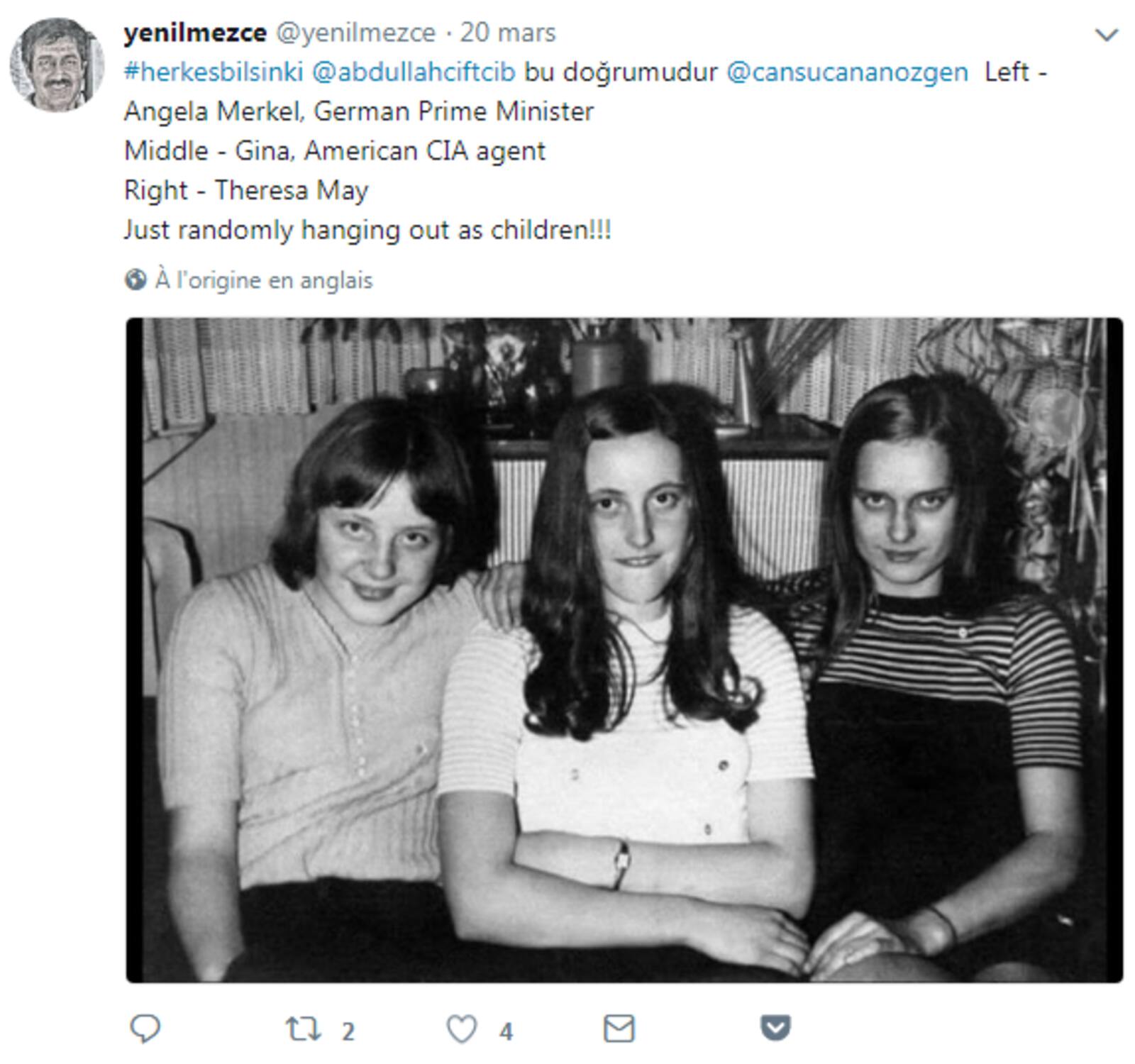Click the reply speech bubble icon
Image resolution: width=1135 pixels, height=1064 pixels.
click(145, 1029)
